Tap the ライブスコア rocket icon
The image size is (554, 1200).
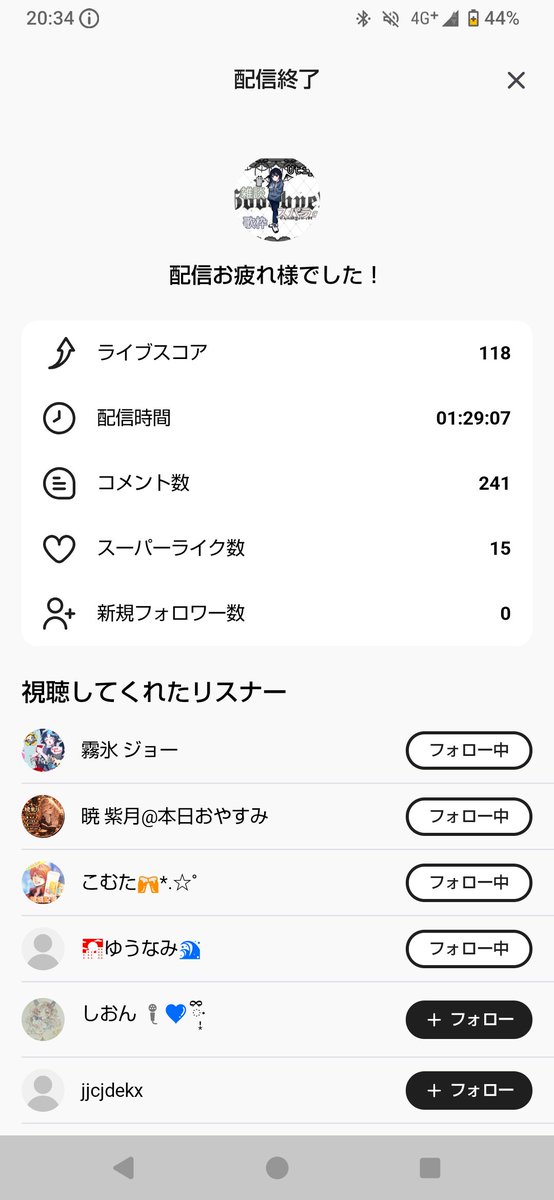[60, 353]
